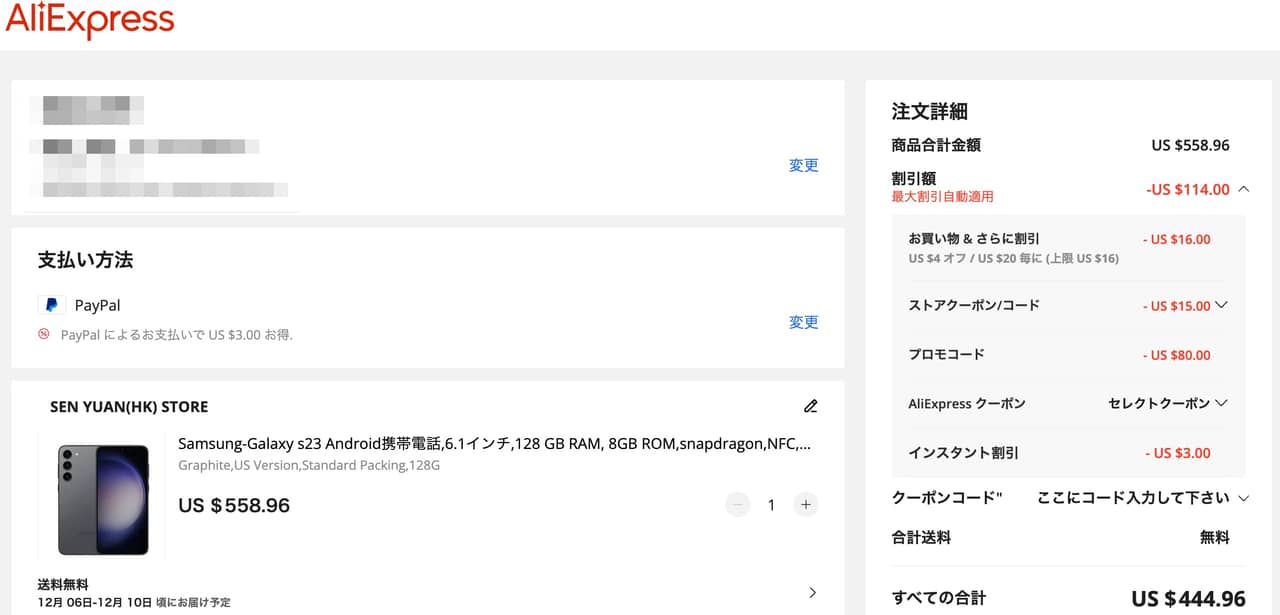Expand the クーポンコード entry field
Viewport: 1280px width, 615px height.
1143,498
